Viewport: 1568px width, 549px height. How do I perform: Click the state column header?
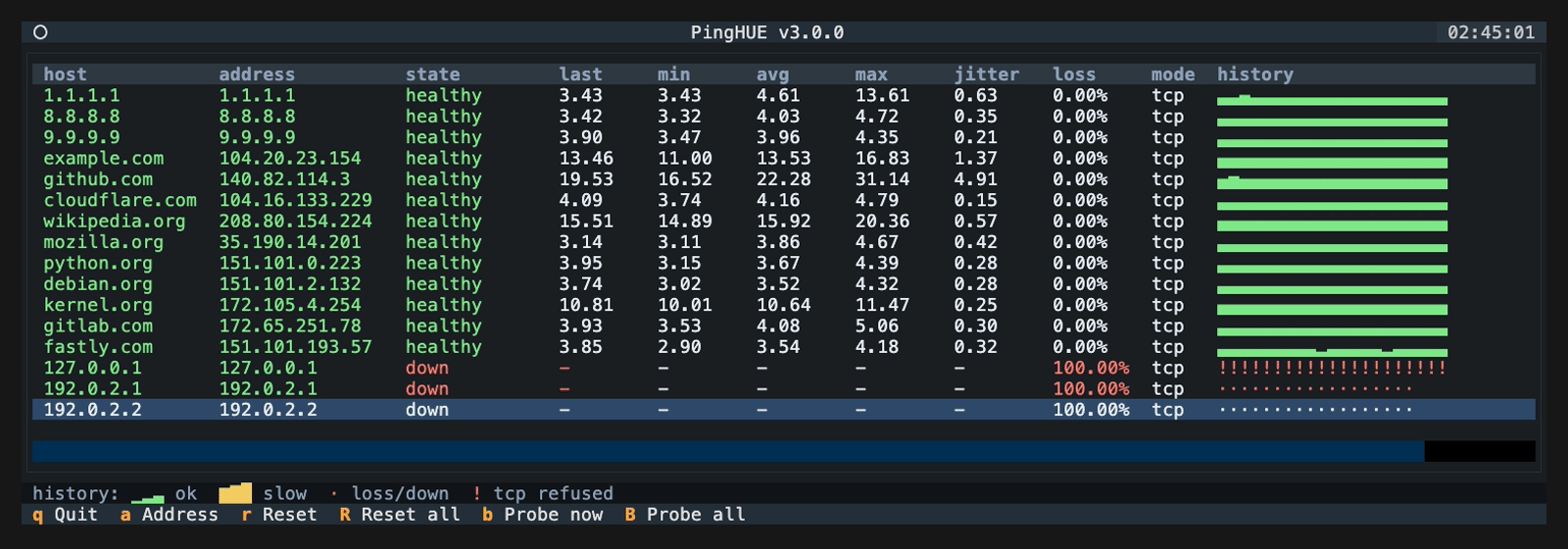(x=432, y=75)
